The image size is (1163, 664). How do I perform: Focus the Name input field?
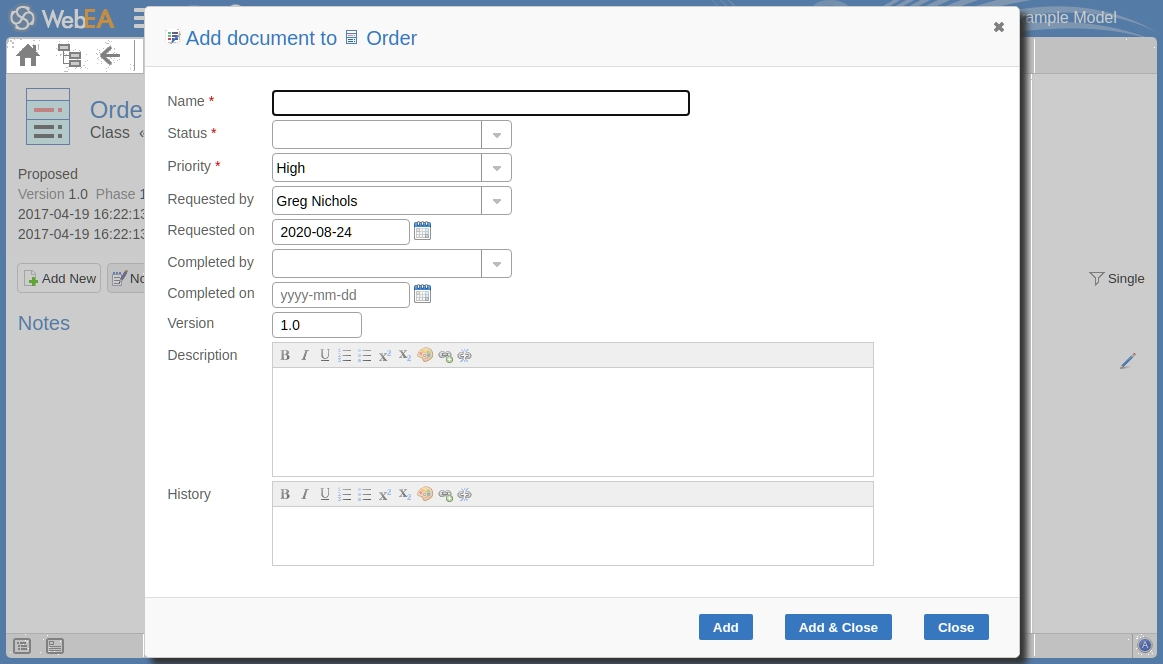(x=480, y=103)
